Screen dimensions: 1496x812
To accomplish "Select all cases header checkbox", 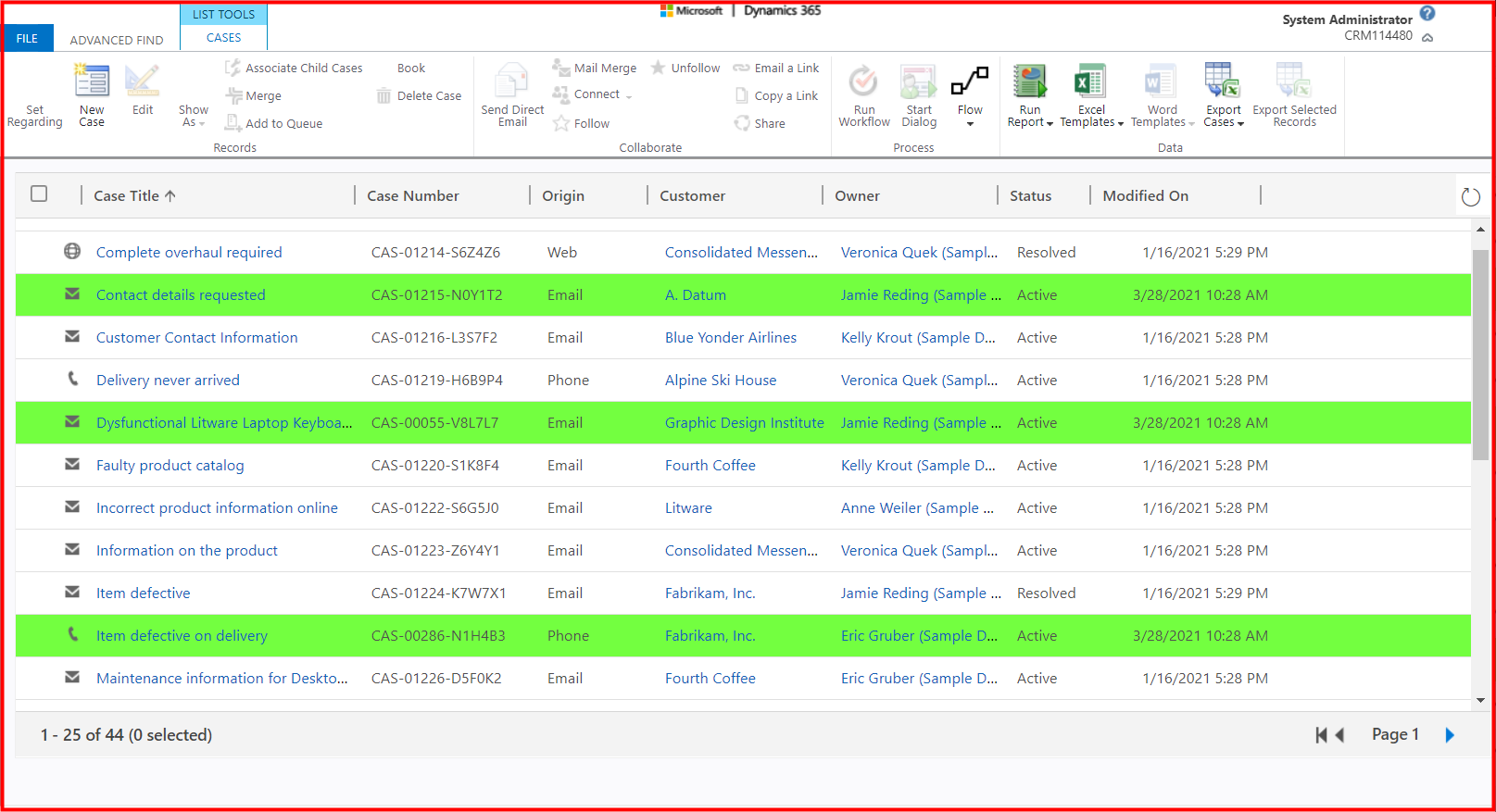I will (39, 194).
